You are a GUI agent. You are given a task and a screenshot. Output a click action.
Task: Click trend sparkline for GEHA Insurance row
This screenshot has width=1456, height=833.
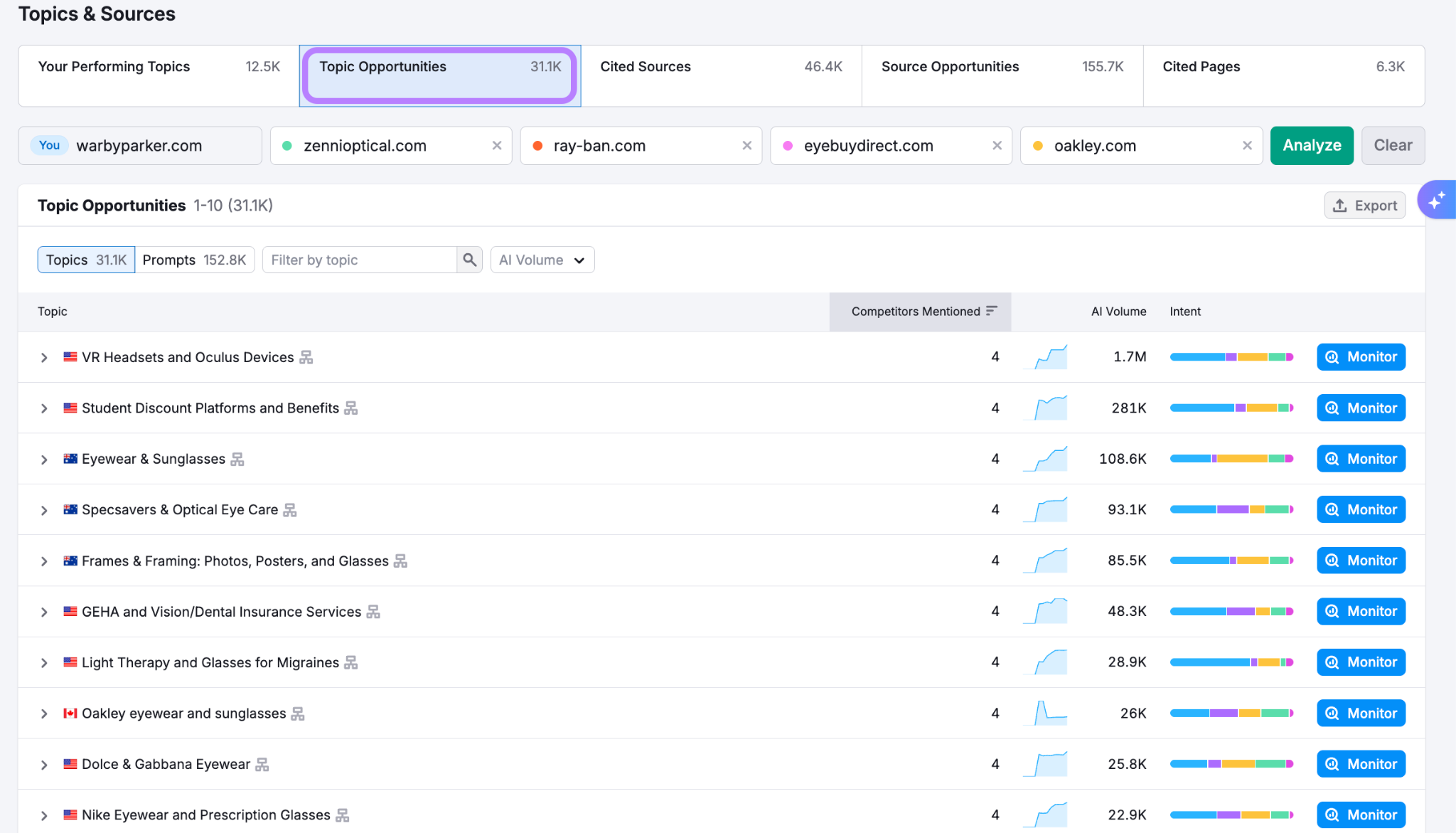[x=1045, y=611]
